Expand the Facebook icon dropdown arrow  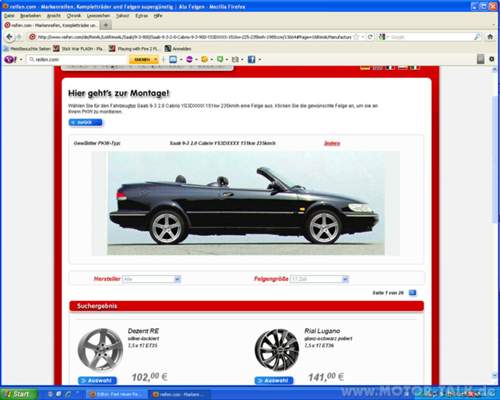point(260,60)
